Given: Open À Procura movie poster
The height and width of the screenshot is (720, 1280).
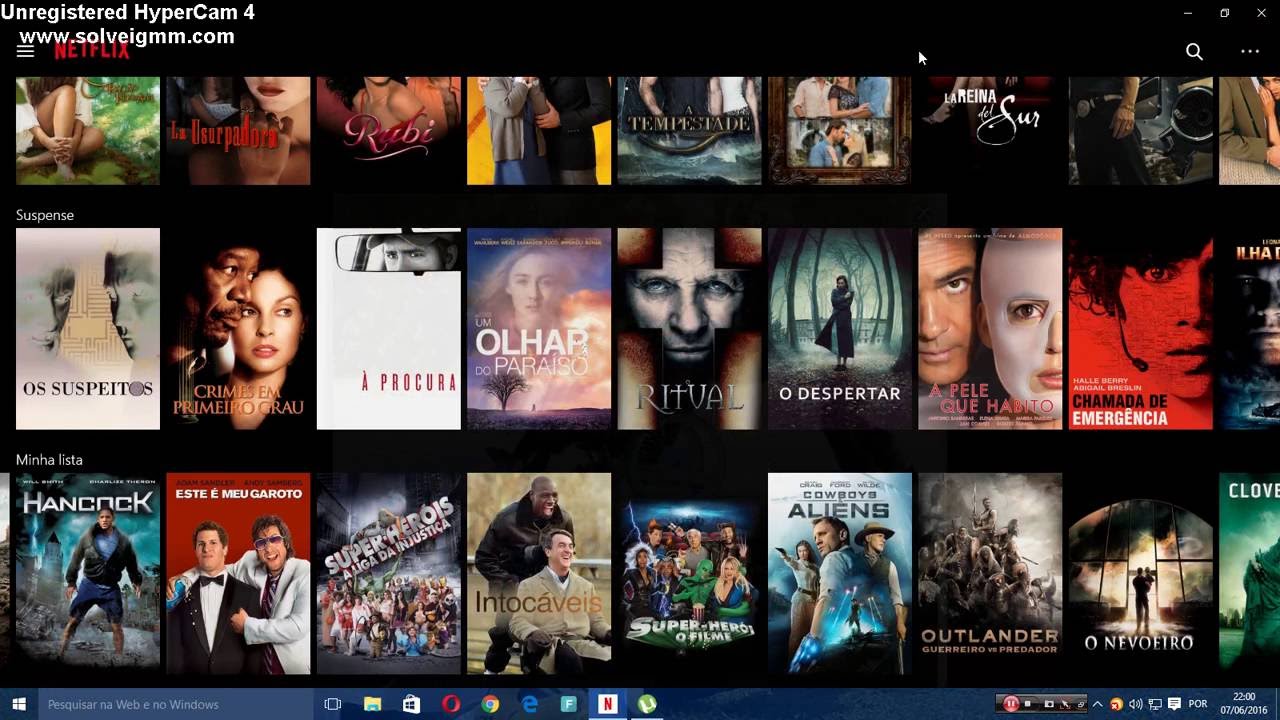Looking at the screenshot, I should pos(389,329).
